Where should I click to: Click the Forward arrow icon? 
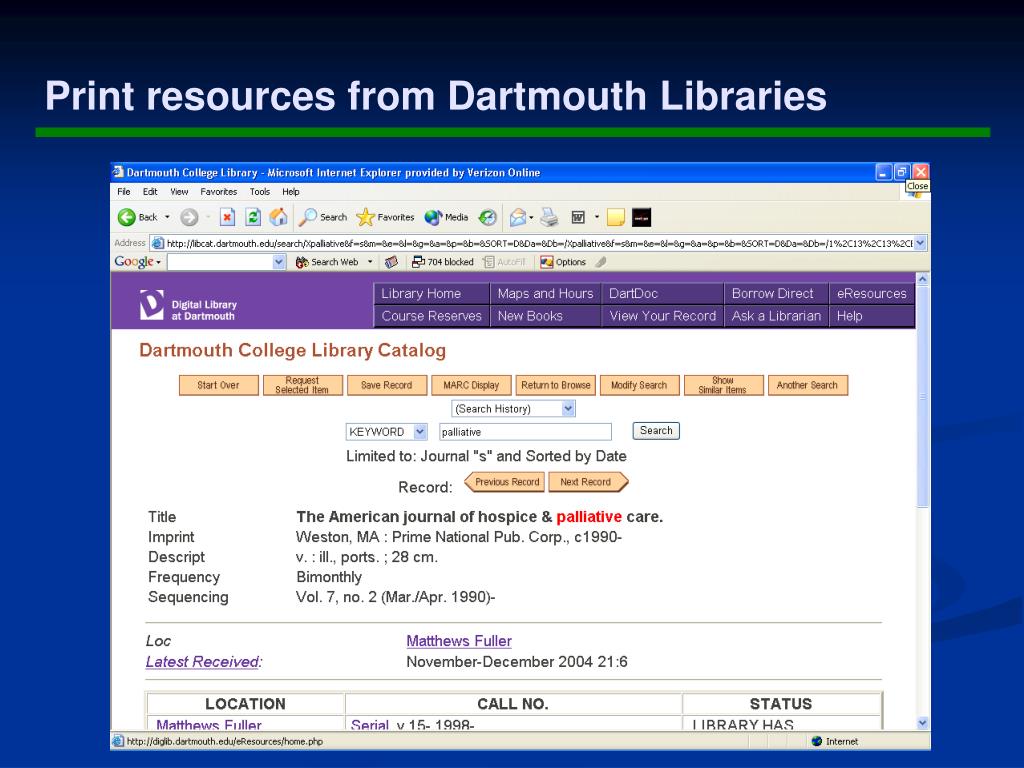pyautogui.click(x=189, y=217)
